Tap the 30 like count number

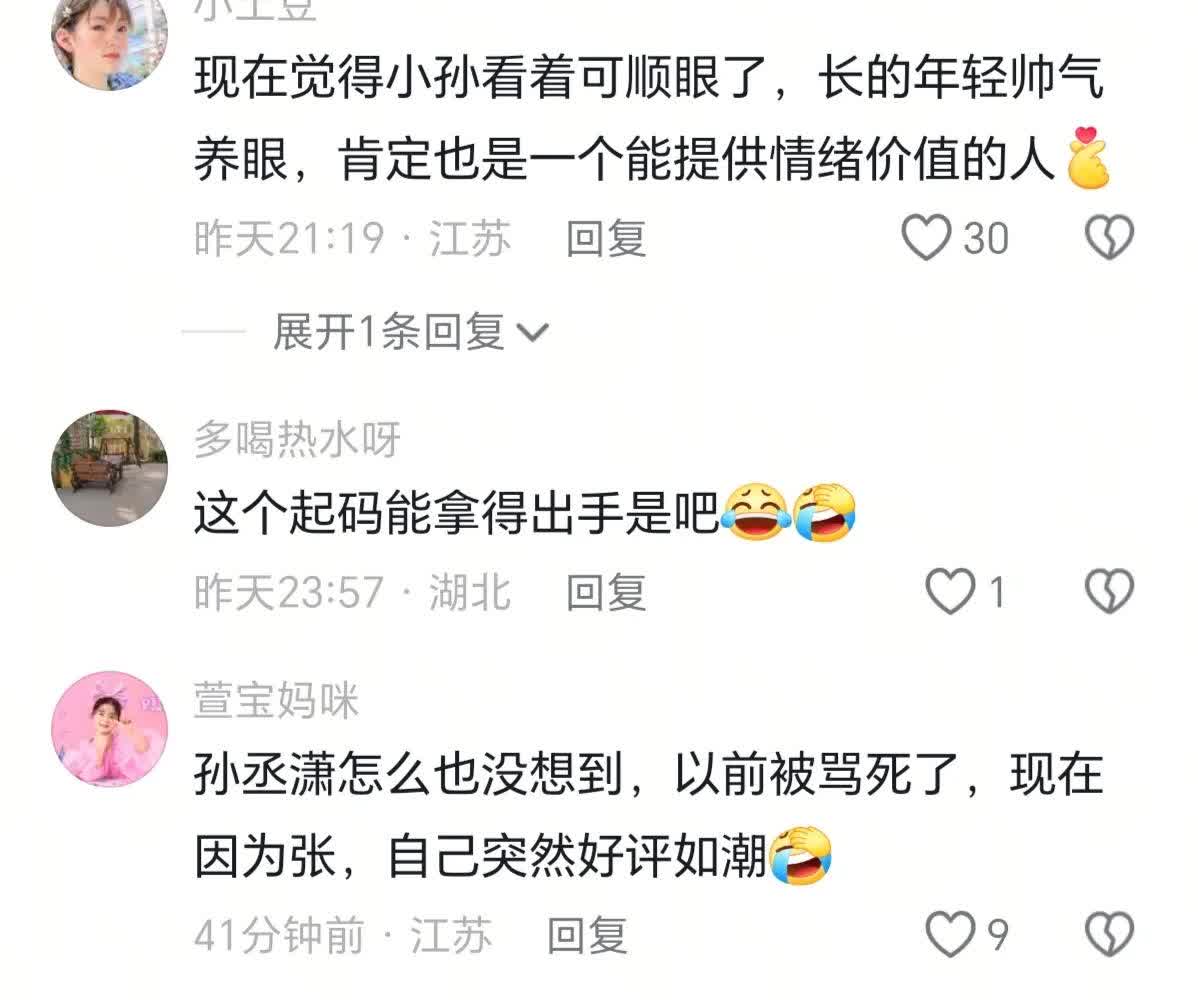click(x=986, y=238)
